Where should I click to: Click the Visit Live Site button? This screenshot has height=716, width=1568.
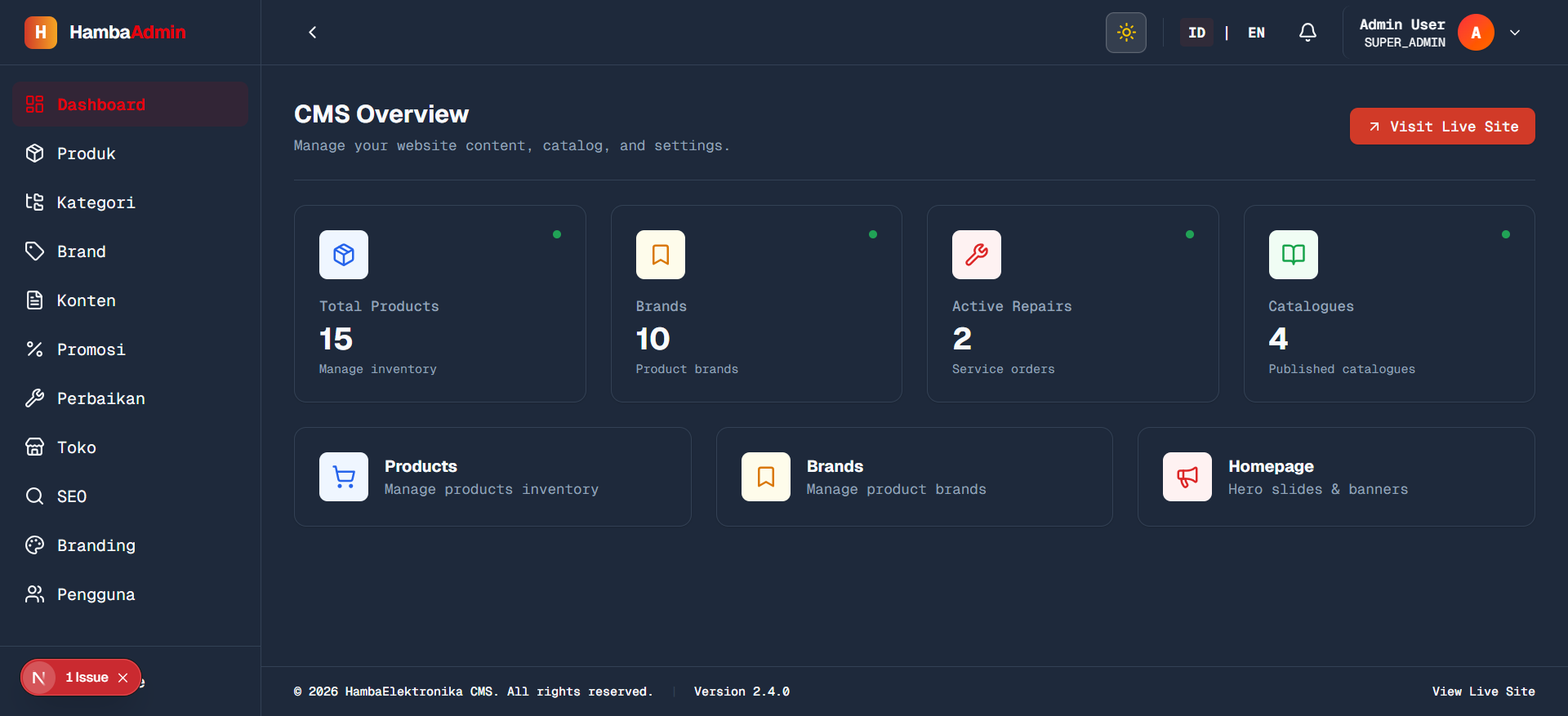click(x=1442, y=127)
